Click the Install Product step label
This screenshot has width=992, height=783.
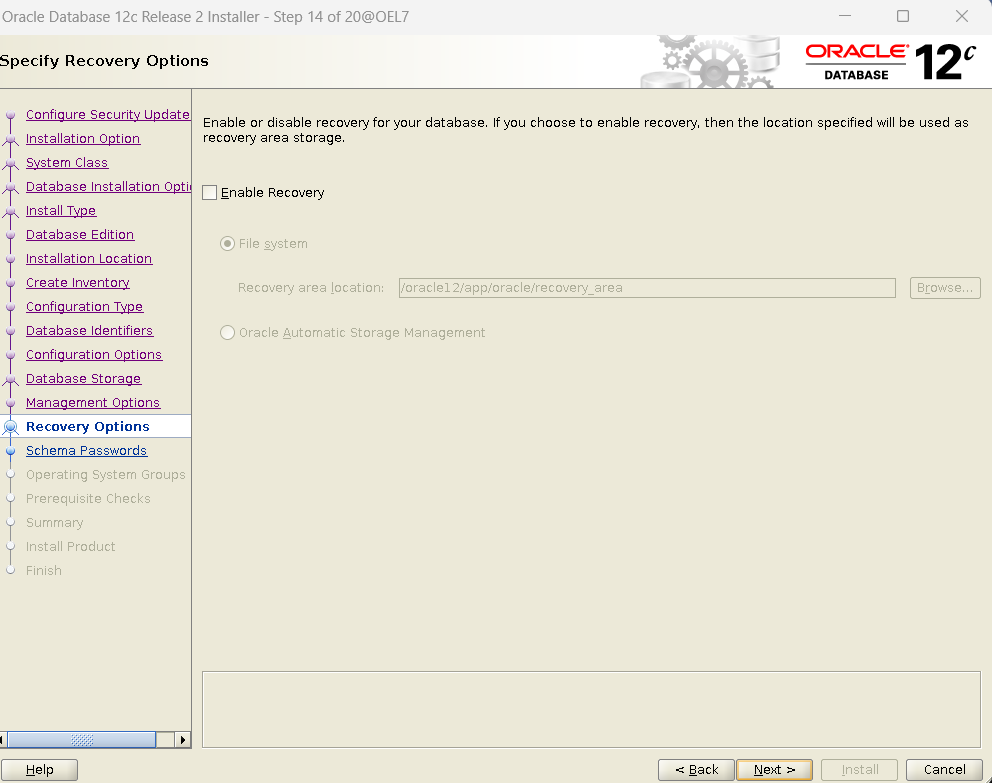click(70, 547)
